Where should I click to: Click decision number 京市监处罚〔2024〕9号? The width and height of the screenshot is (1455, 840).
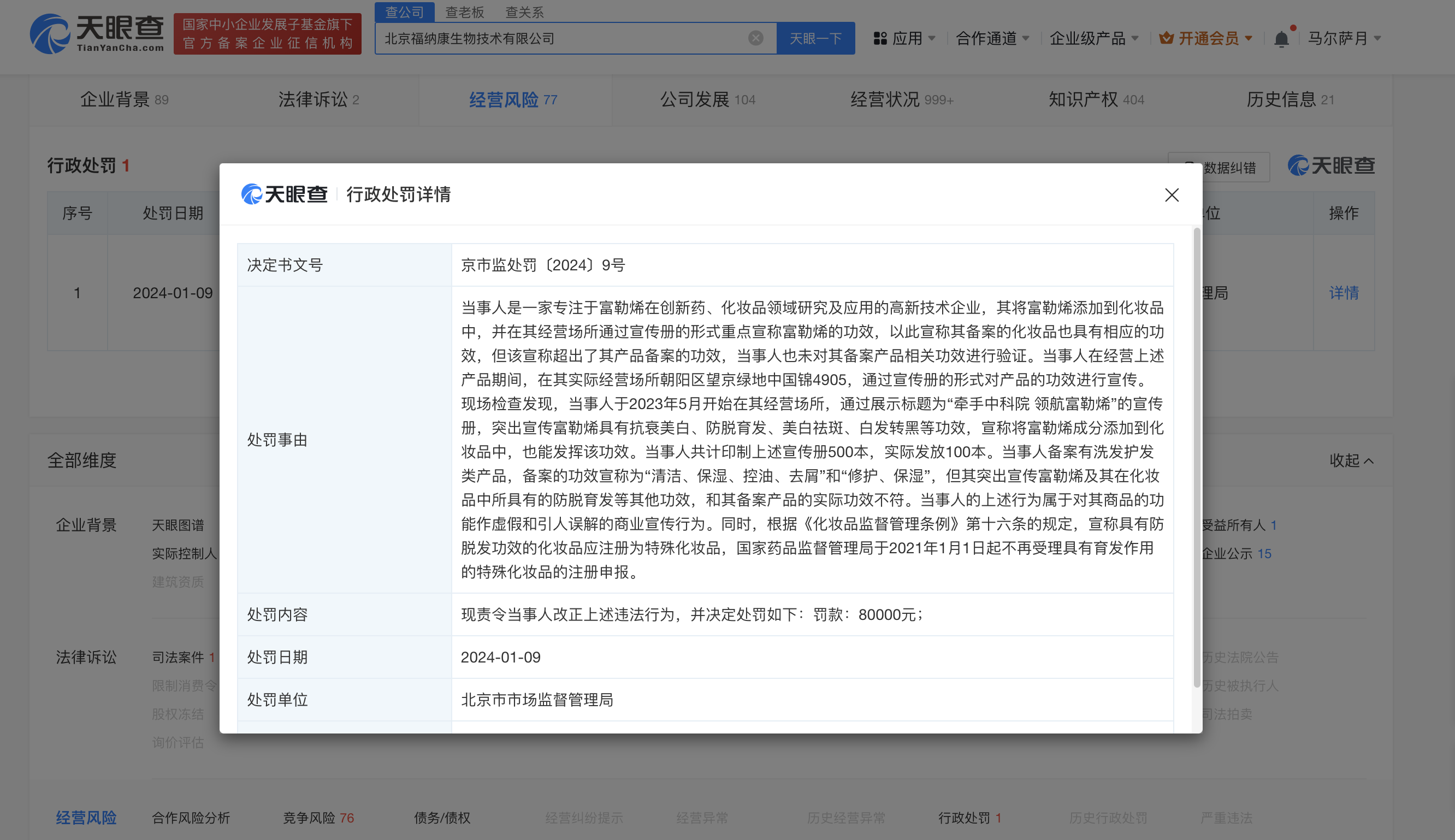click(543, 265)
